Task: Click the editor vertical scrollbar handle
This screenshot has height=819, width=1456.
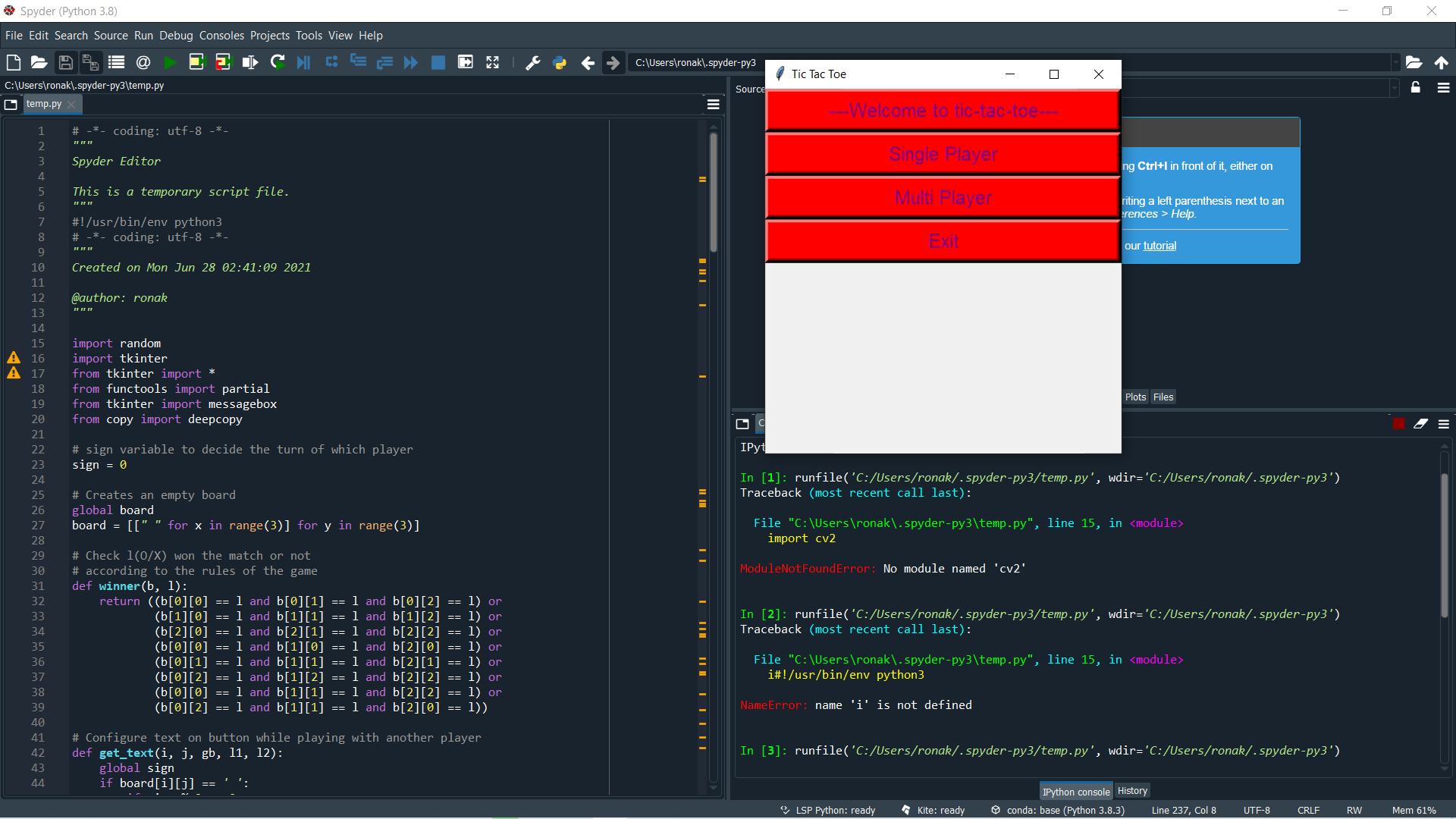Action: (x=713, y=193)
